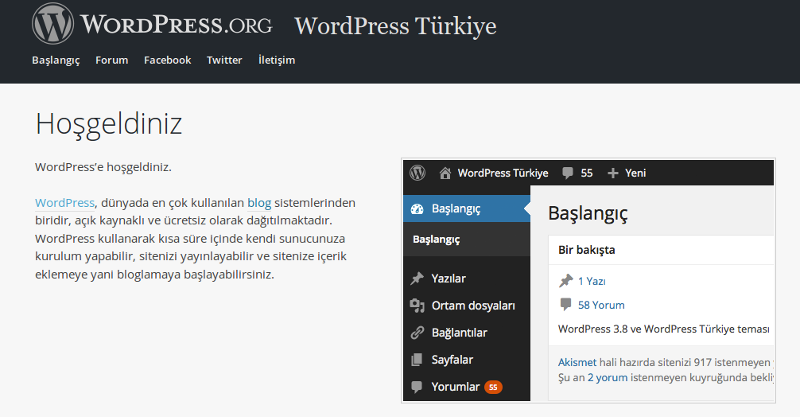This screenshot has width=800, height=417.
Task: Click the Başlangıç dashboard page title
Action: [x=588, y=213]
